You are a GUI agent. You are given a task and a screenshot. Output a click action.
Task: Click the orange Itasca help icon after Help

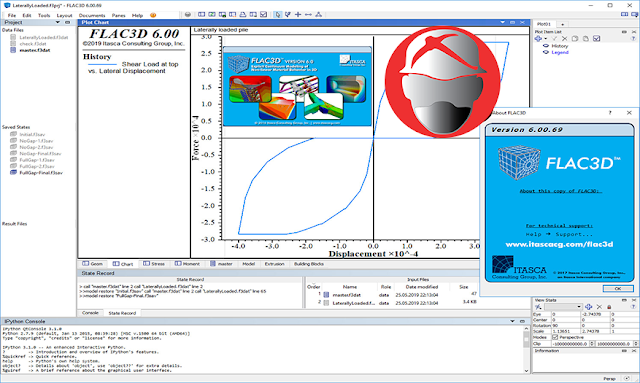click(x=153, y=15)
